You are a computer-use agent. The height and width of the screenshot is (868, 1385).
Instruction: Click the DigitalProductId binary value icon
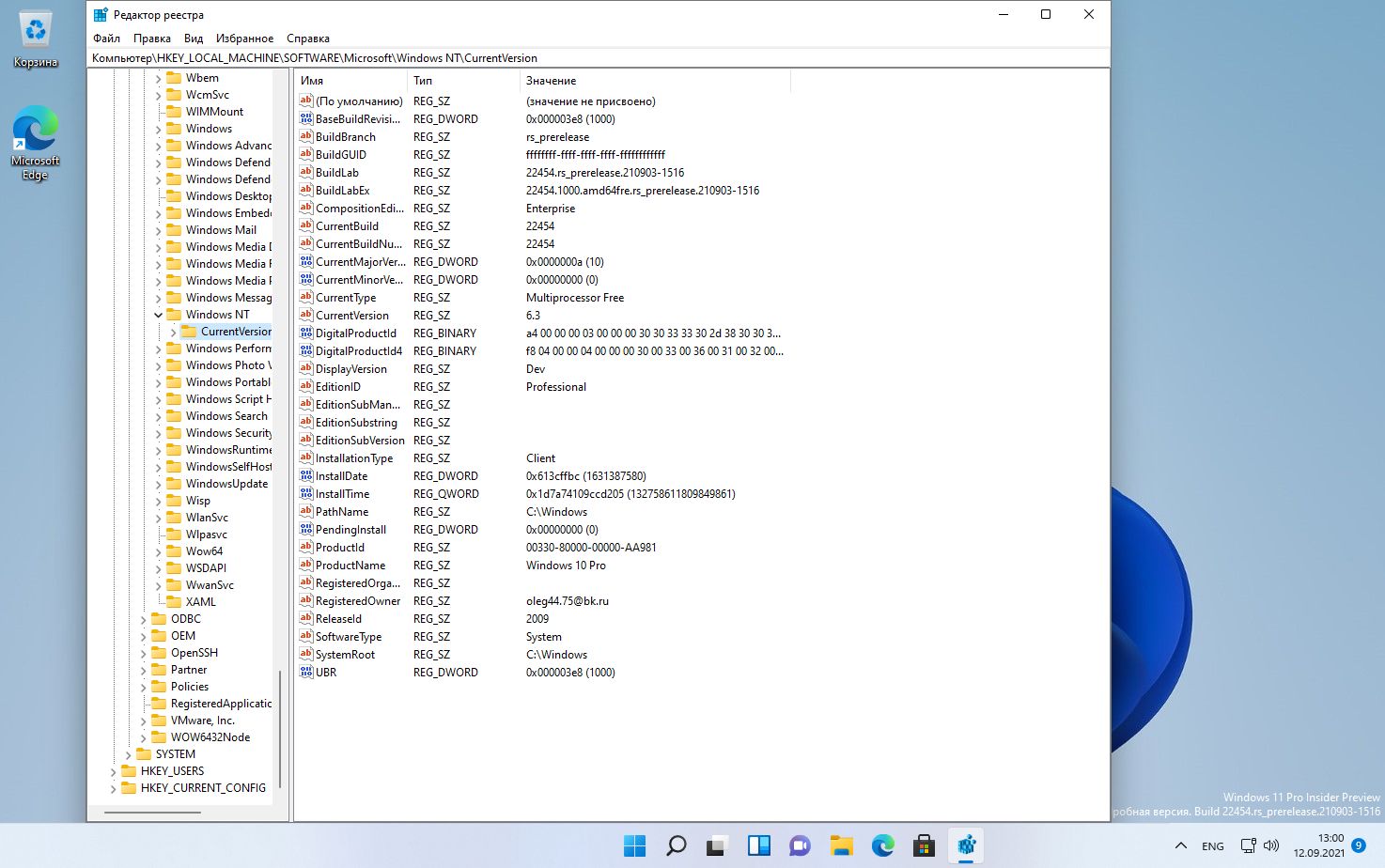coord(306,333)
